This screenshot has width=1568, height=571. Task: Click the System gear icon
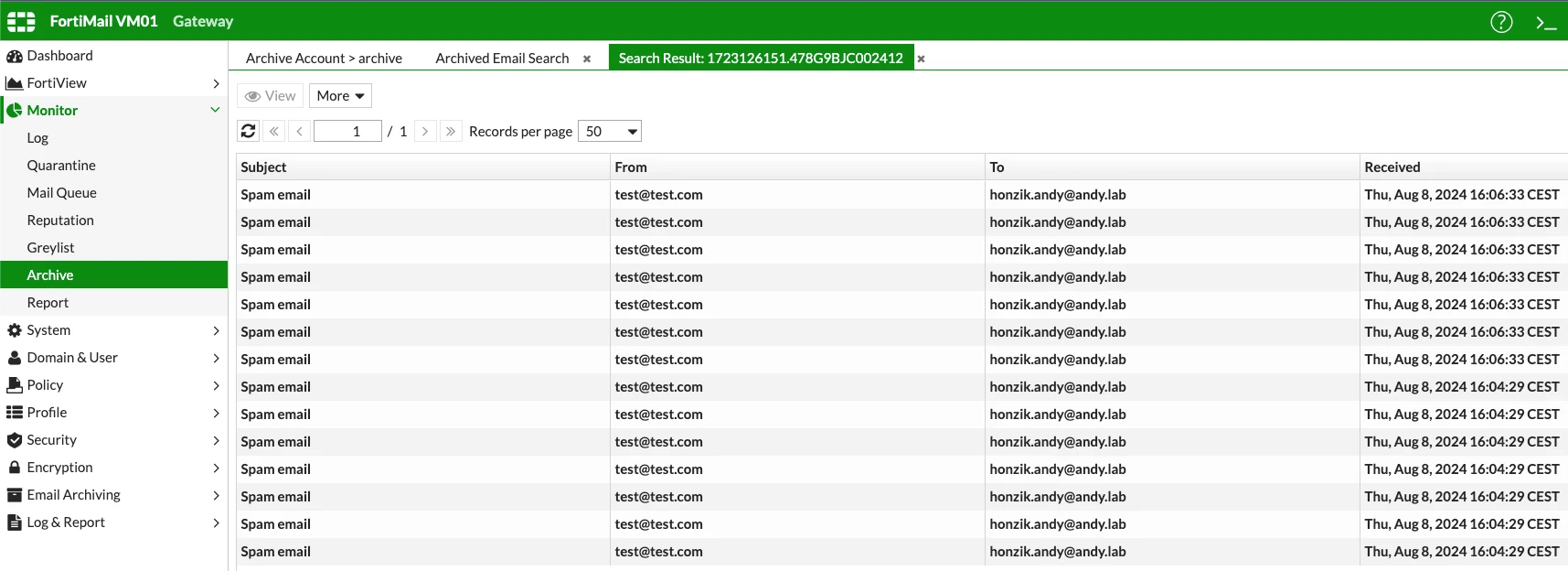coord(15,330)
